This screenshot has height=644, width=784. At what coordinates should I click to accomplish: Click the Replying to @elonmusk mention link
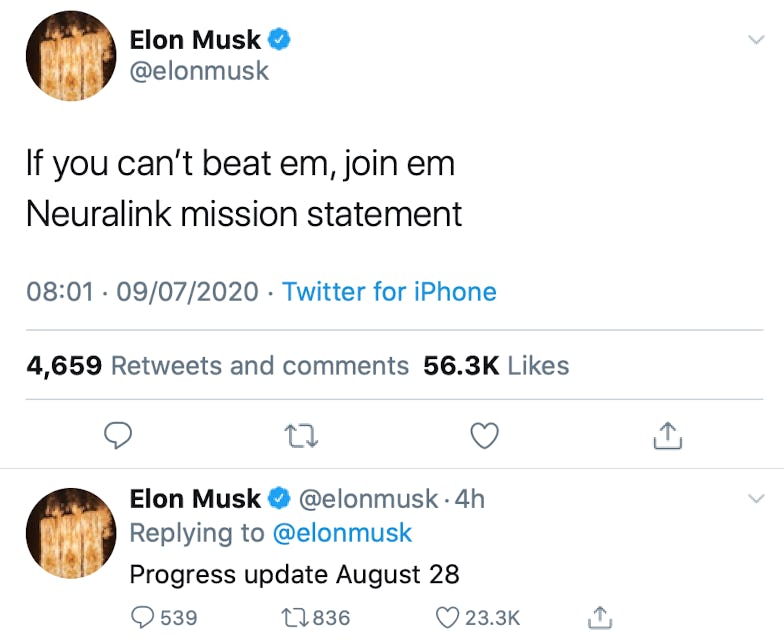(x=342, y=533)
